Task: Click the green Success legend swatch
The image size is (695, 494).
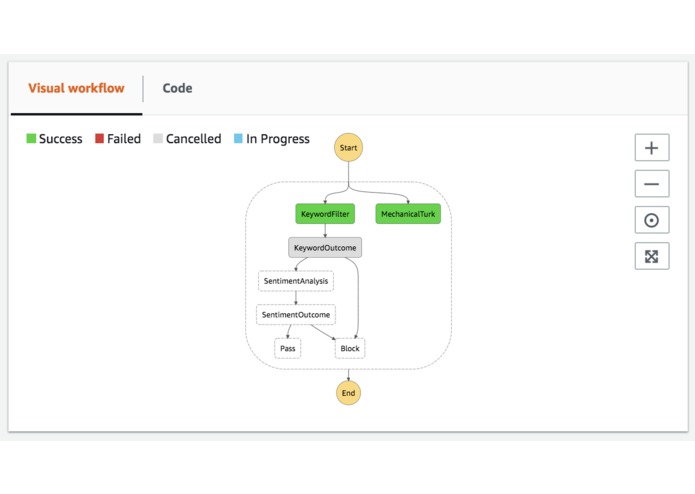Action: tap(31, 139)
